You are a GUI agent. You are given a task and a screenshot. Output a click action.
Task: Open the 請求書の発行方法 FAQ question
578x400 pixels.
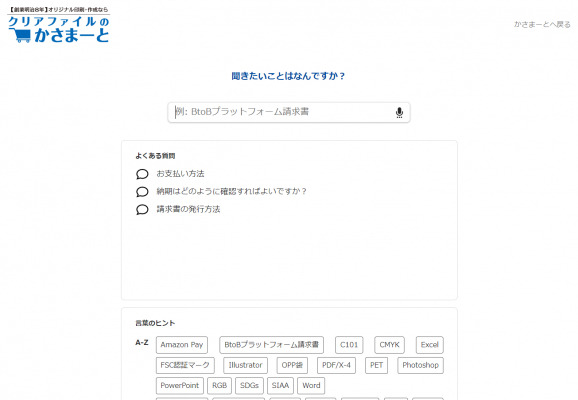[188, 209]
